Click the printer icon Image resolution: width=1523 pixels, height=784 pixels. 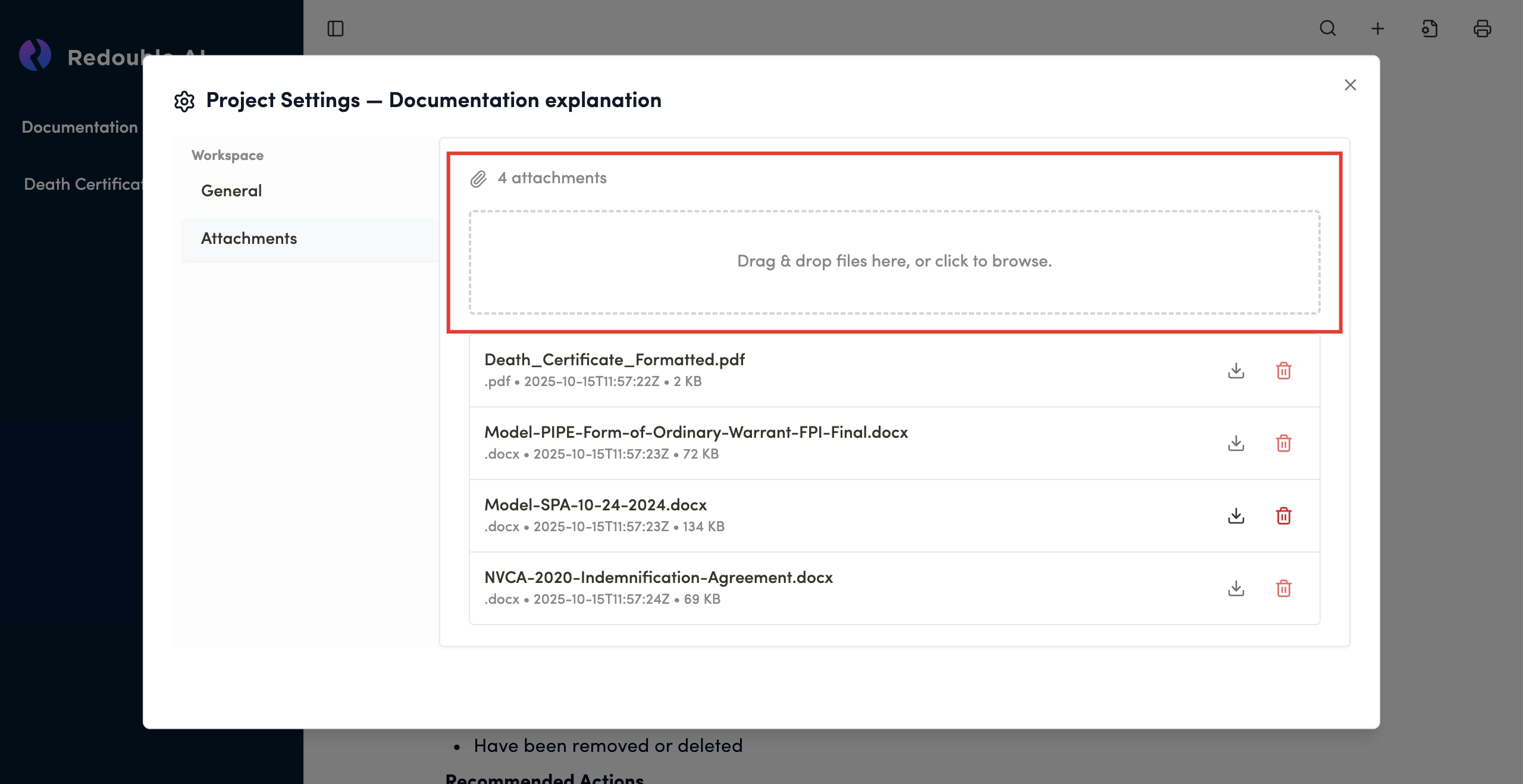point(1482,29)
